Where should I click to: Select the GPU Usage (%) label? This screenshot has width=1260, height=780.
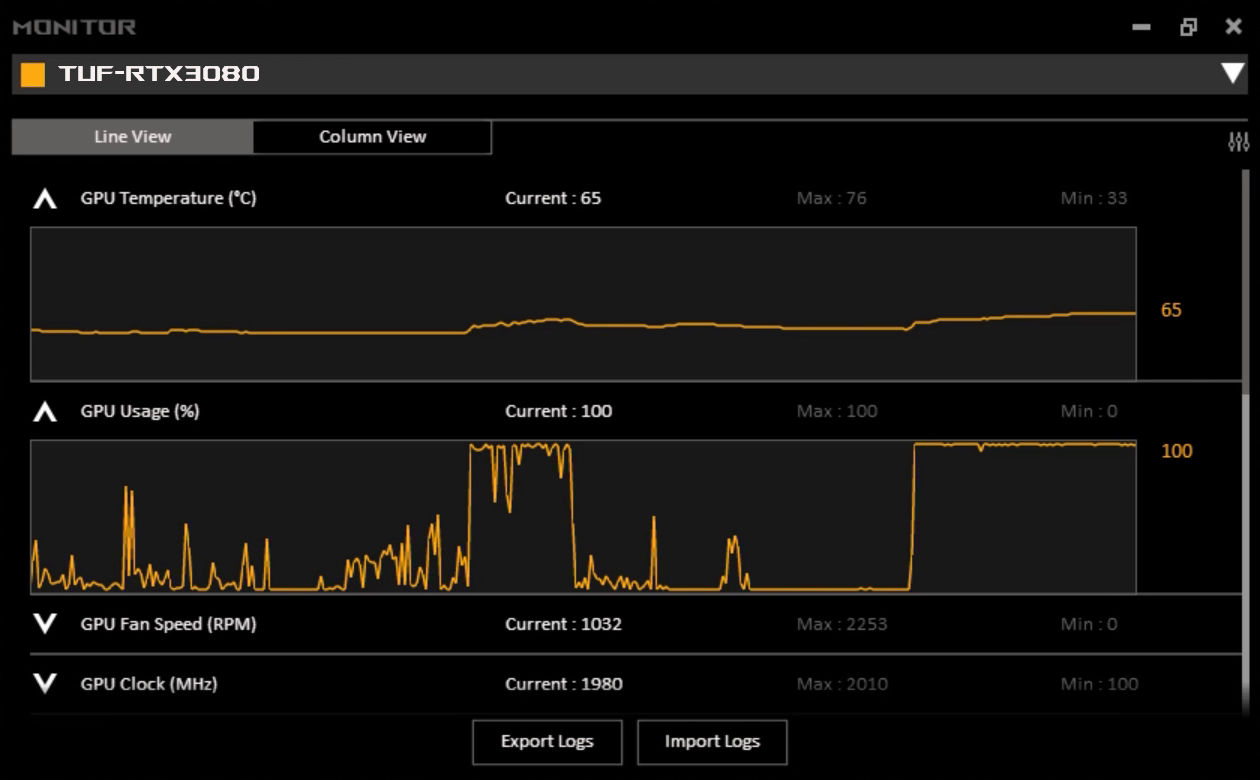point(140,411)
